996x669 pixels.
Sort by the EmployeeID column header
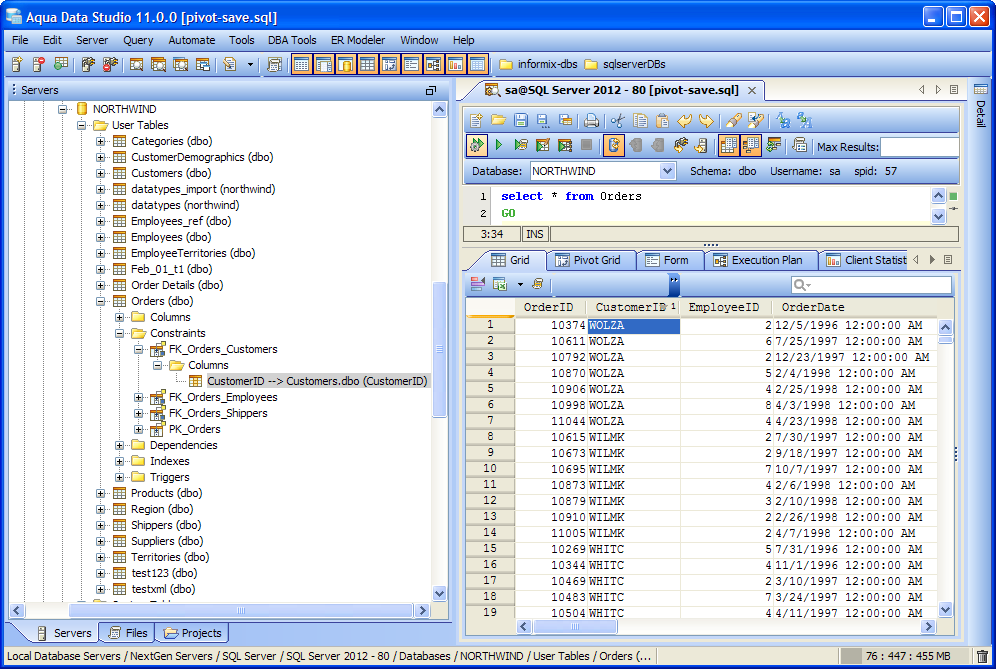tap(725, 307)
